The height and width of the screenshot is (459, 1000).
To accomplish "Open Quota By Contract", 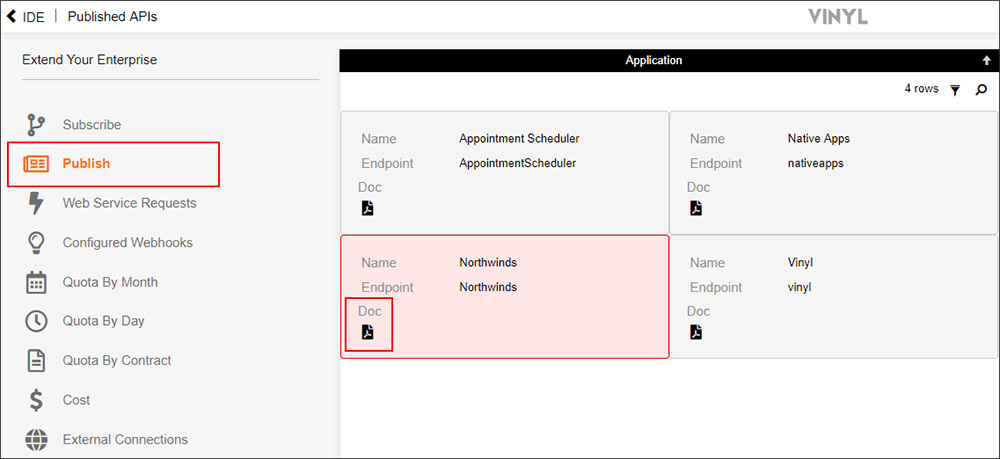I will pyautogui.click(x=117, y=361).
